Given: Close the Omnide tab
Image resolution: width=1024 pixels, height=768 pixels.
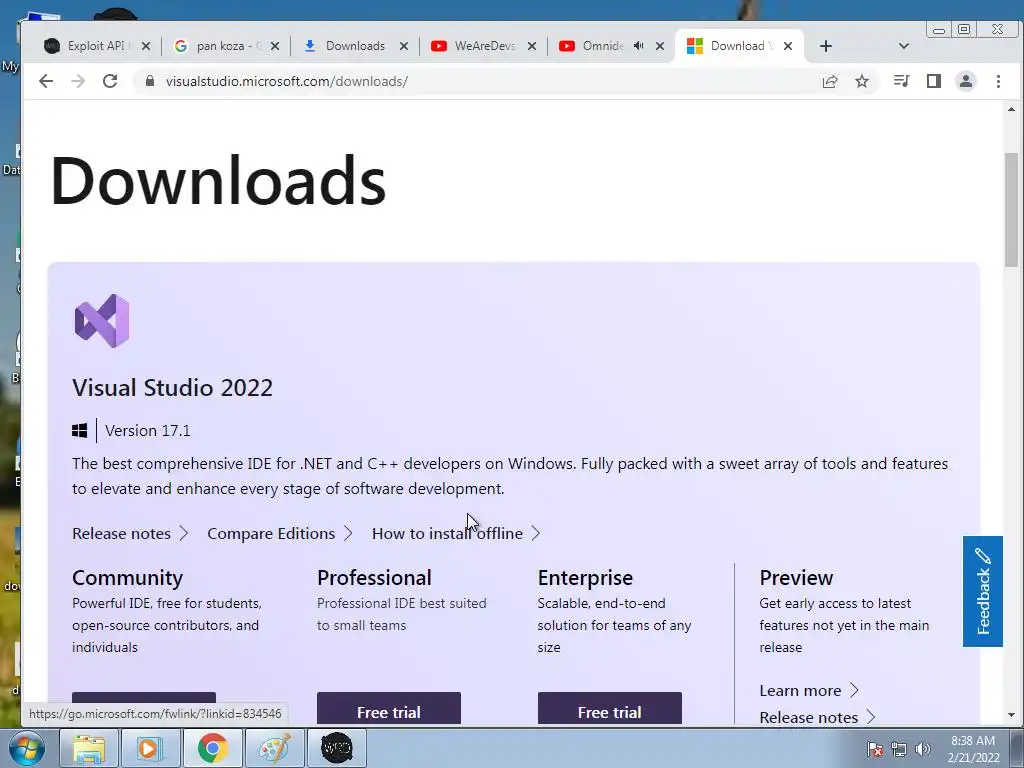Looking at the screenshot, I should click(x=660, y=46).
